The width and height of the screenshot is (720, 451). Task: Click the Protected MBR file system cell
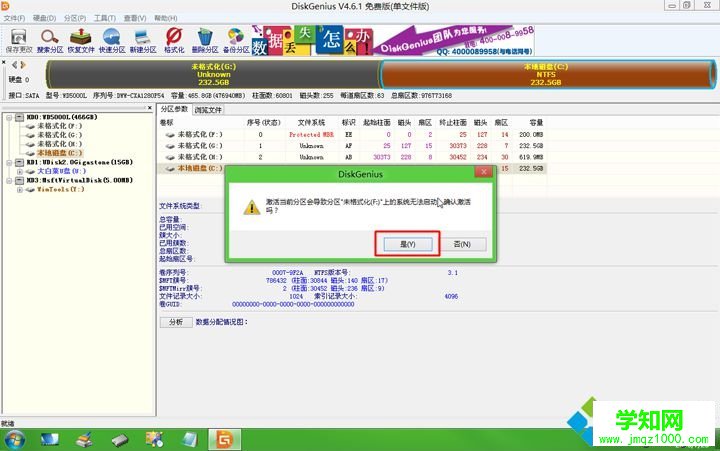pyautogui.click(x=311, y=135)
